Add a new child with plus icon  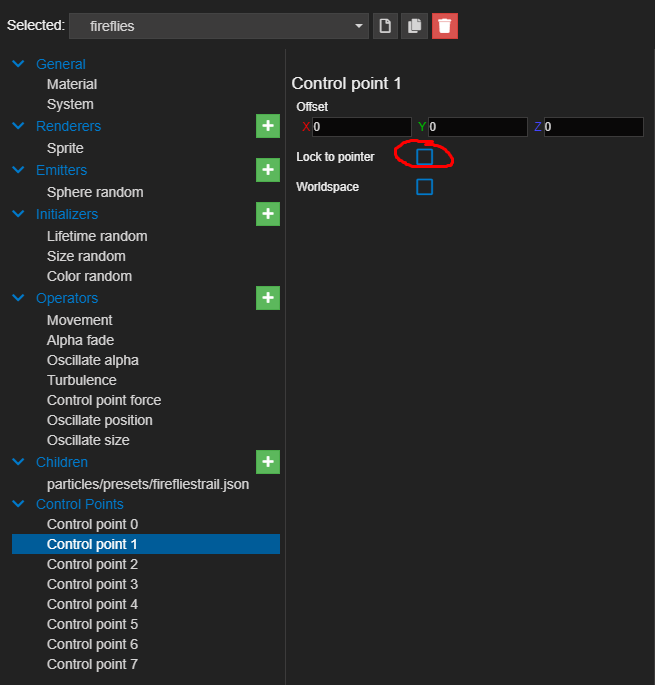point(267,462)
